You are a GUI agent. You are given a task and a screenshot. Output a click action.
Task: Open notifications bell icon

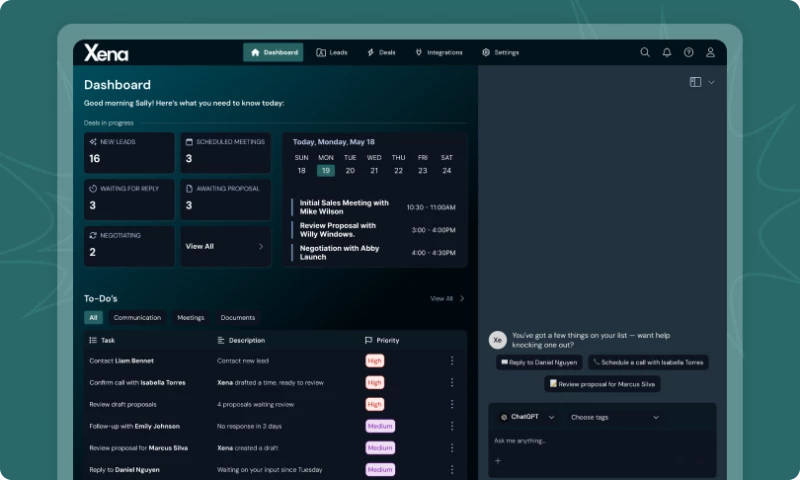click(x=667, y=52)
